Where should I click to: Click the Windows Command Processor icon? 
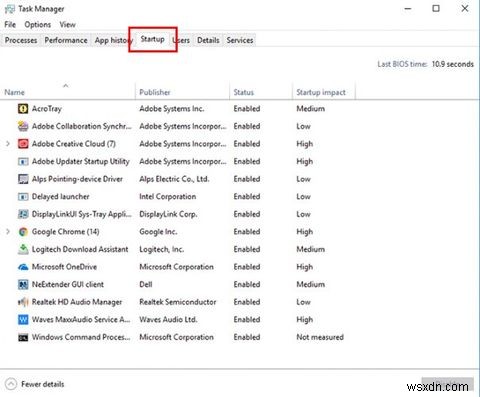(x=23, y=337)
